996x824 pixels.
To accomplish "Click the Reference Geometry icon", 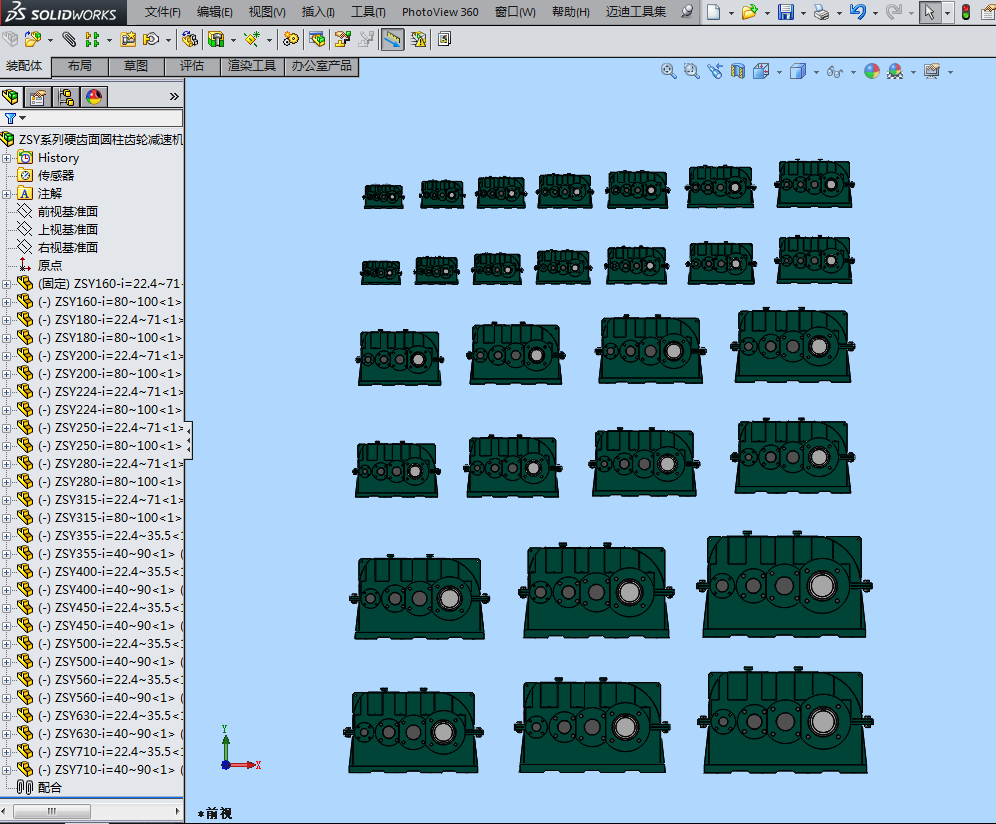I will (252, 39).
